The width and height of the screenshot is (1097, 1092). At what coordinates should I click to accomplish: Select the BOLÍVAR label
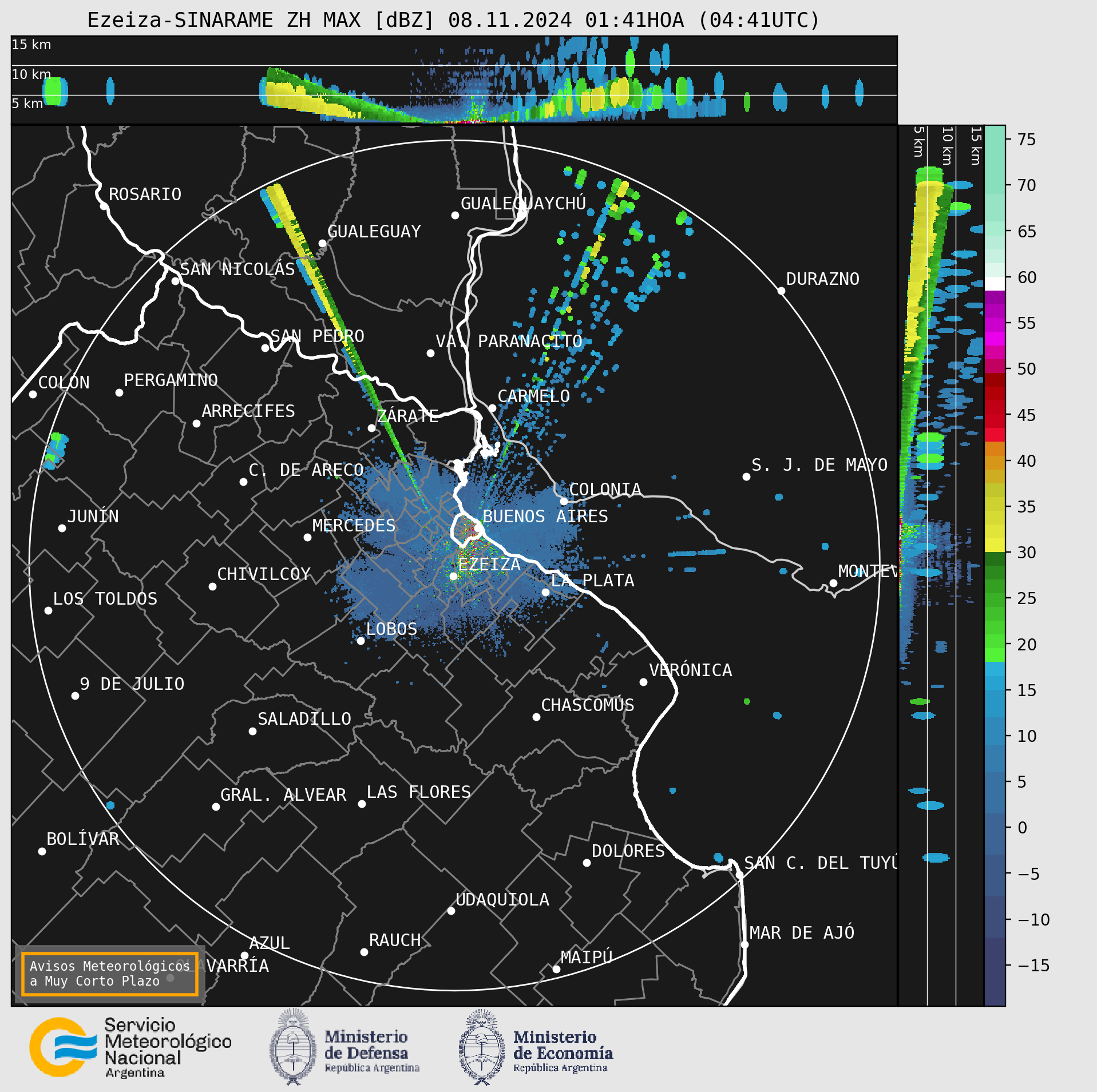(82, 839)
